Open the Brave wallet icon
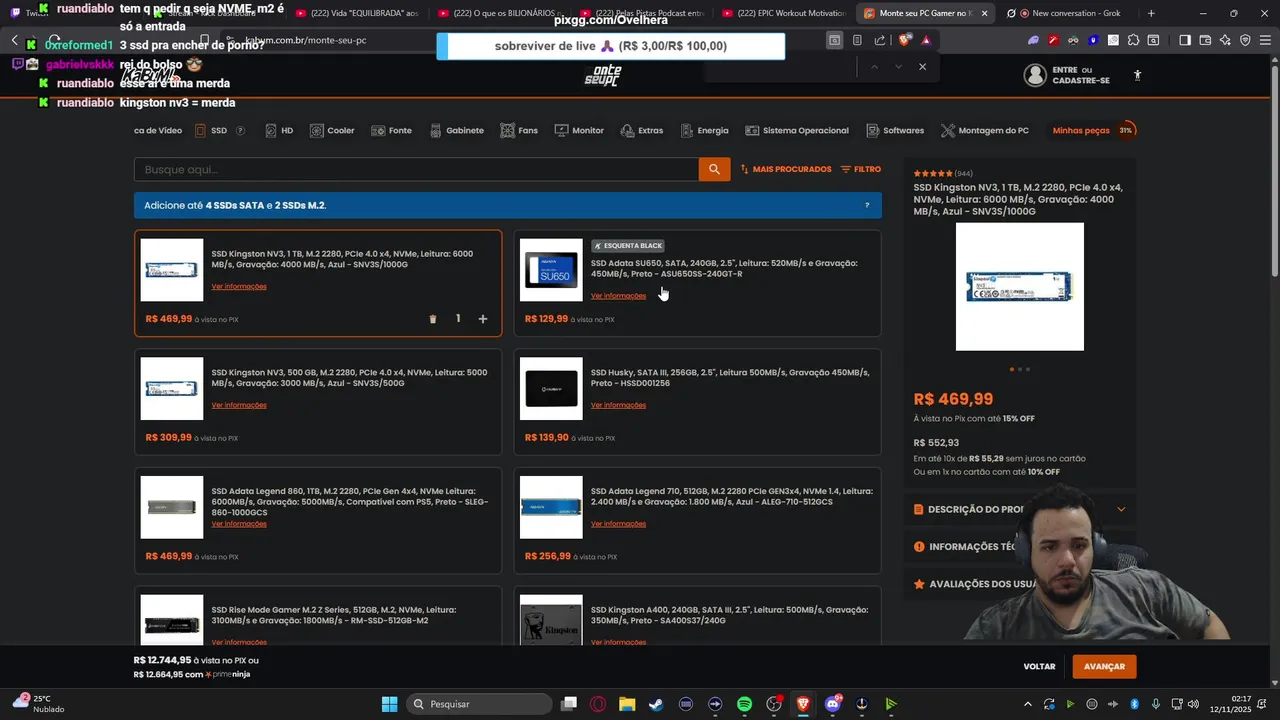 1205,40
